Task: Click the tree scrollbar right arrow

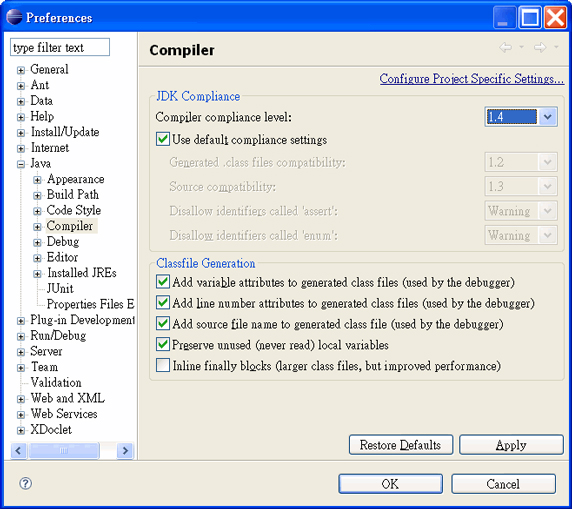Action: tap(125, 451)
